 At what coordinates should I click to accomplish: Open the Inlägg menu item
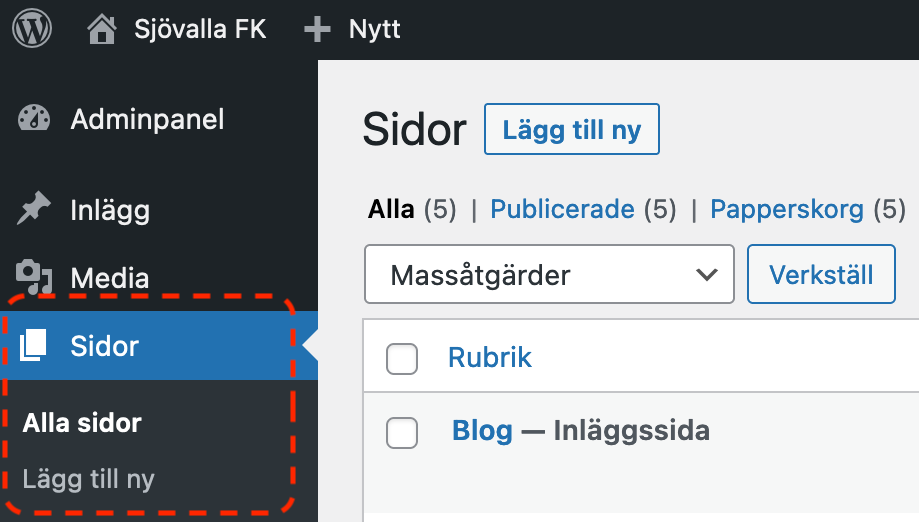point(110,210)
